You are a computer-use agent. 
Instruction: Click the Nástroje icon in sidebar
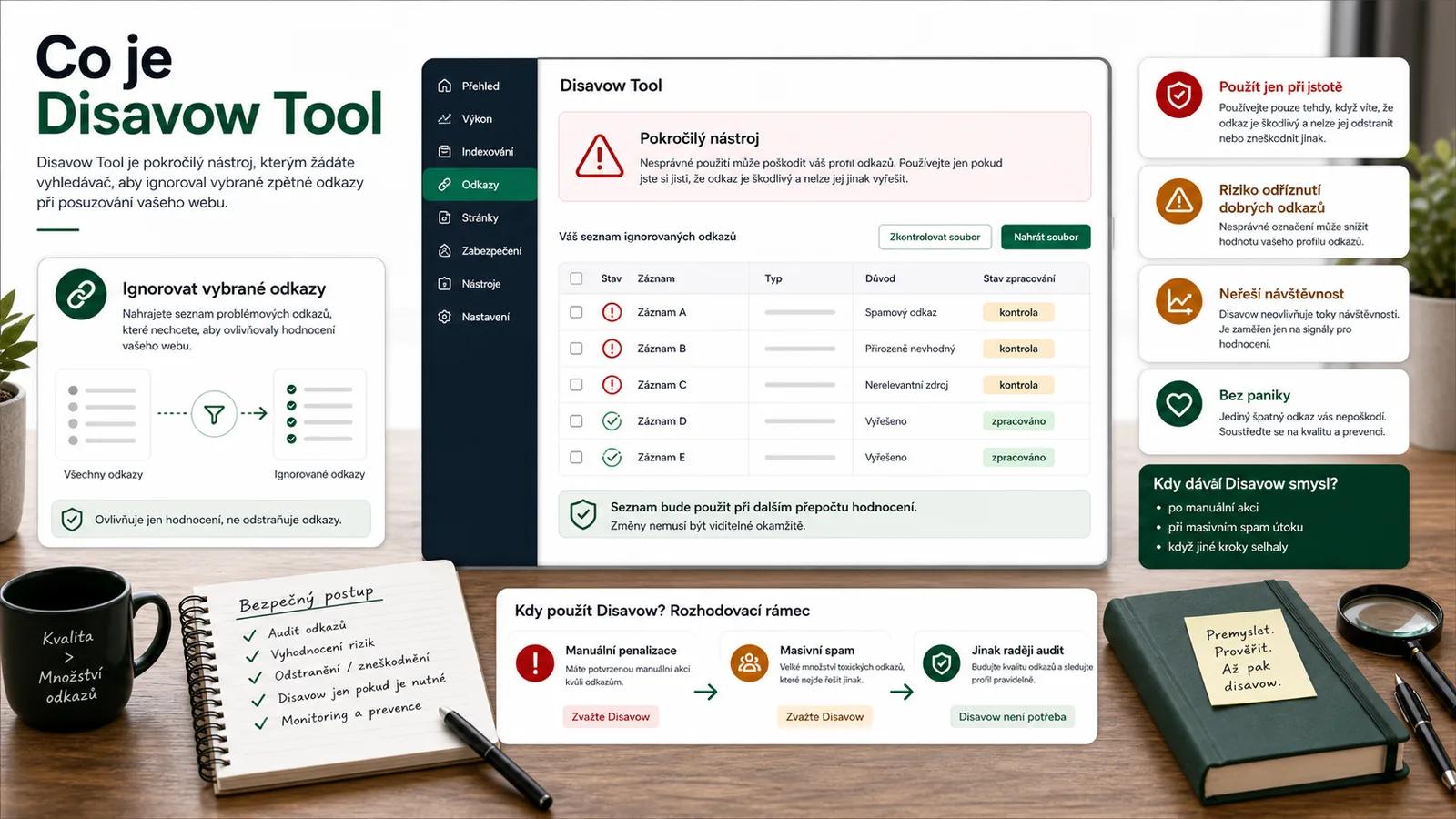444,284
